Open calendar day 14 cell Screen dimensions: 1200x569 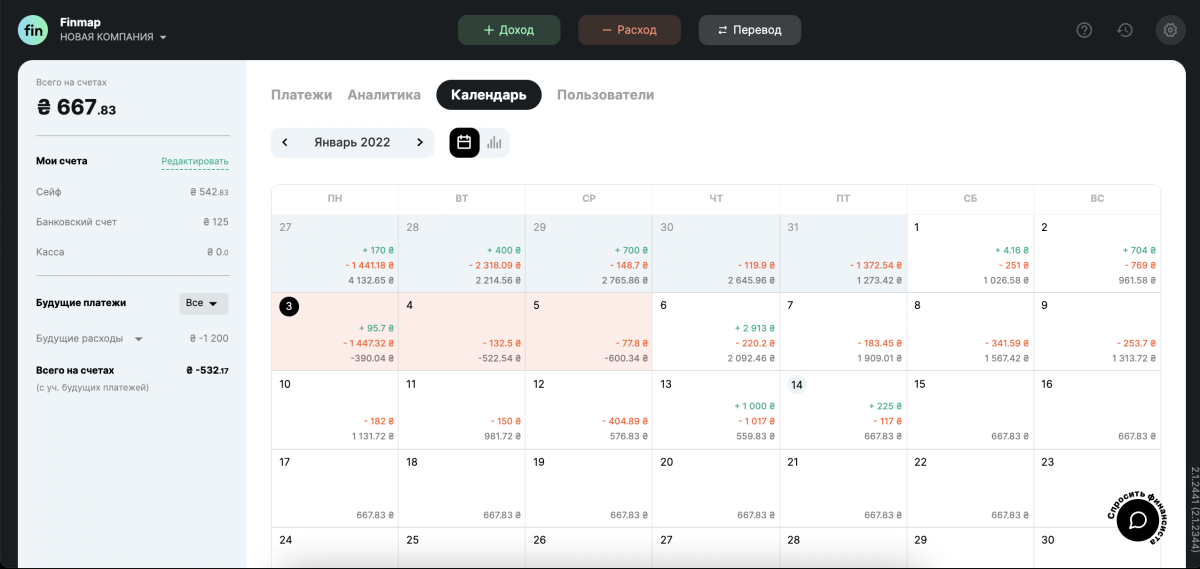[843, 409]
